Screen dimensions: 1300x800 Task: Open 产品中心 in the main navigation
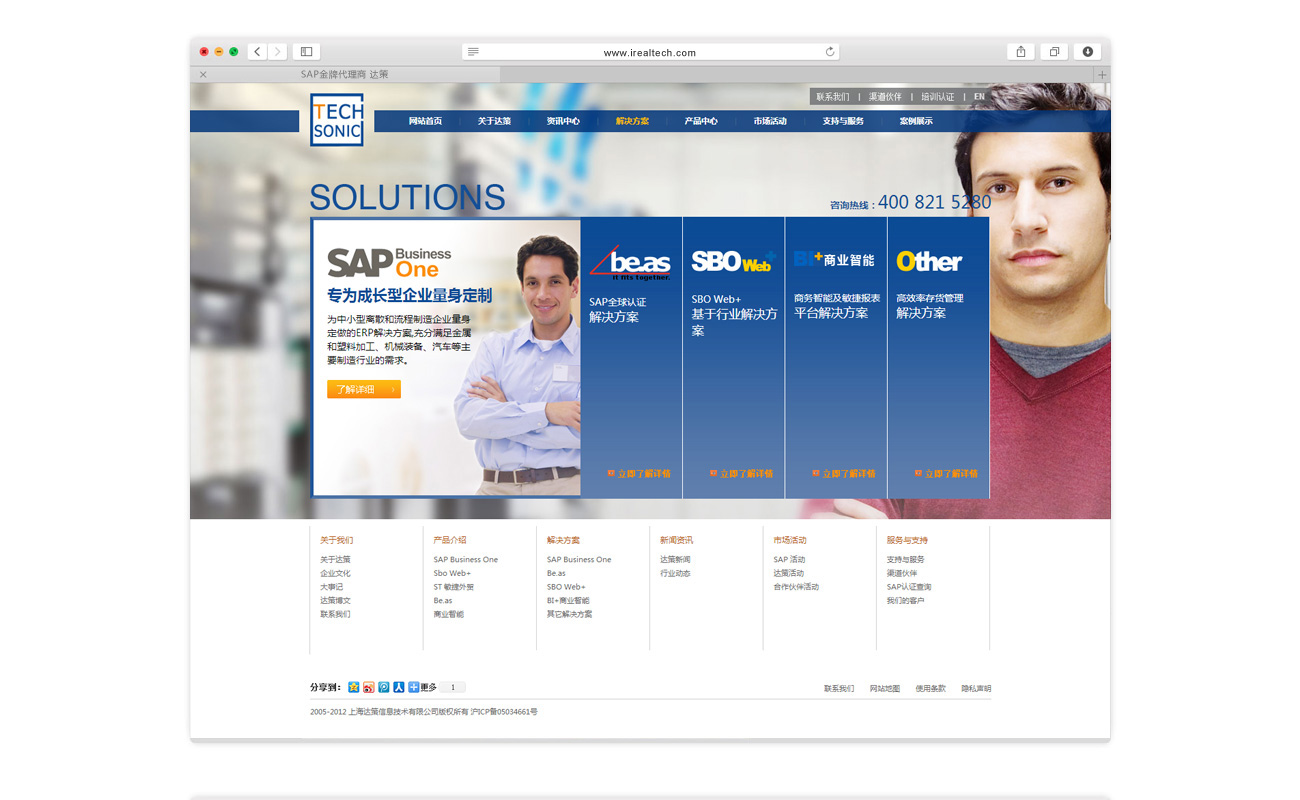[701, 121]
